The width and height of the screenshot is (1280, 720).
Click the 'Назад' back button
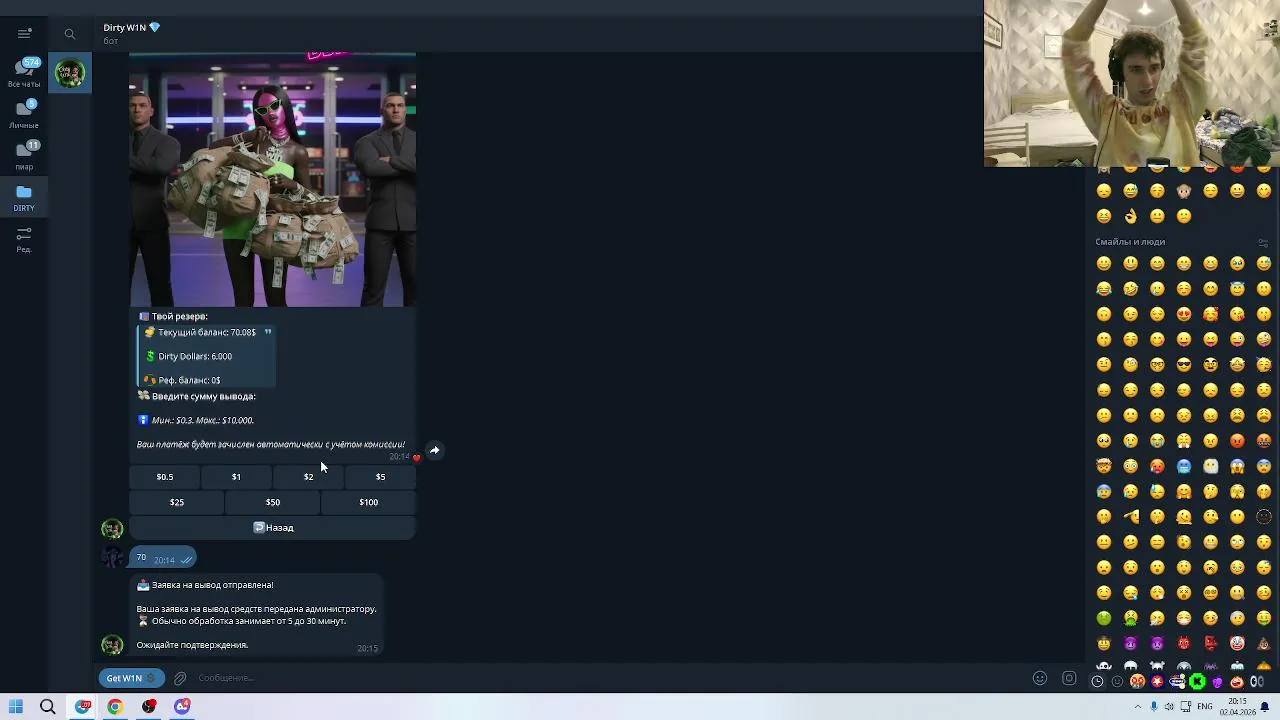click(272, 527)
